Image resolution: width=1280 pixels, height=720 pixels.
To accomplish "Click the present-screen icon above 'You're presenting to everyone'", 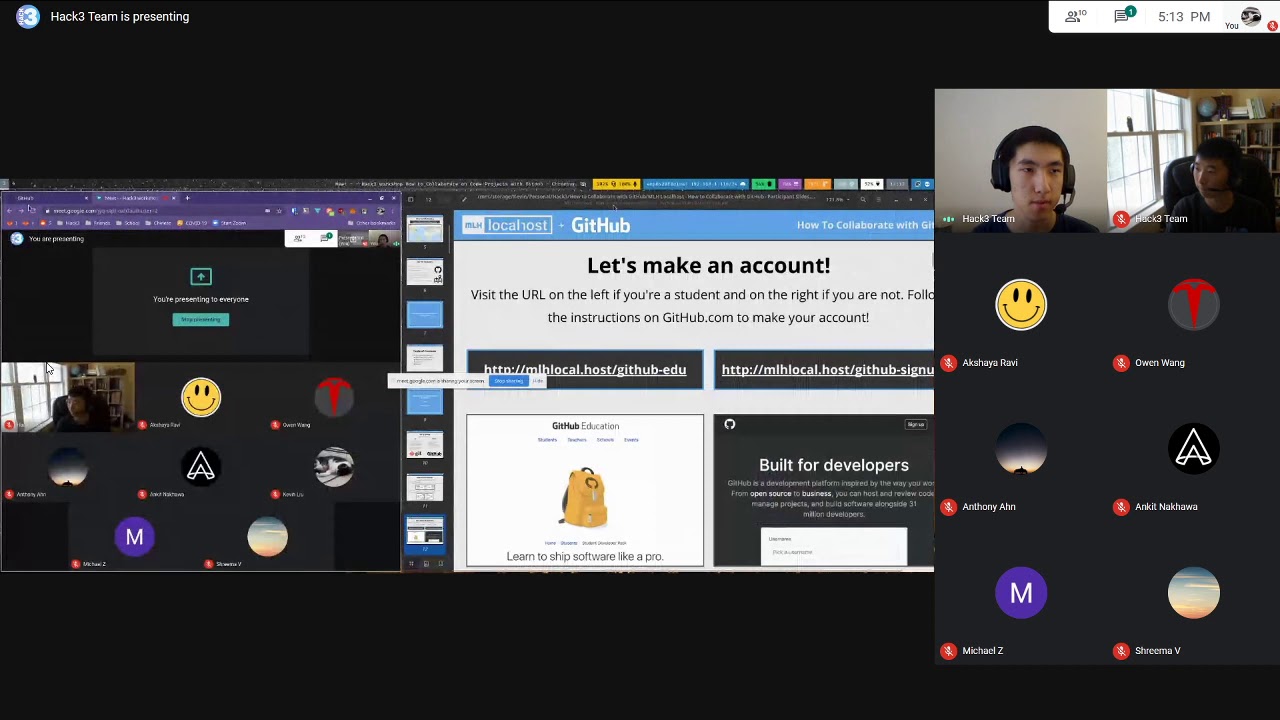I will click(201, 276).
